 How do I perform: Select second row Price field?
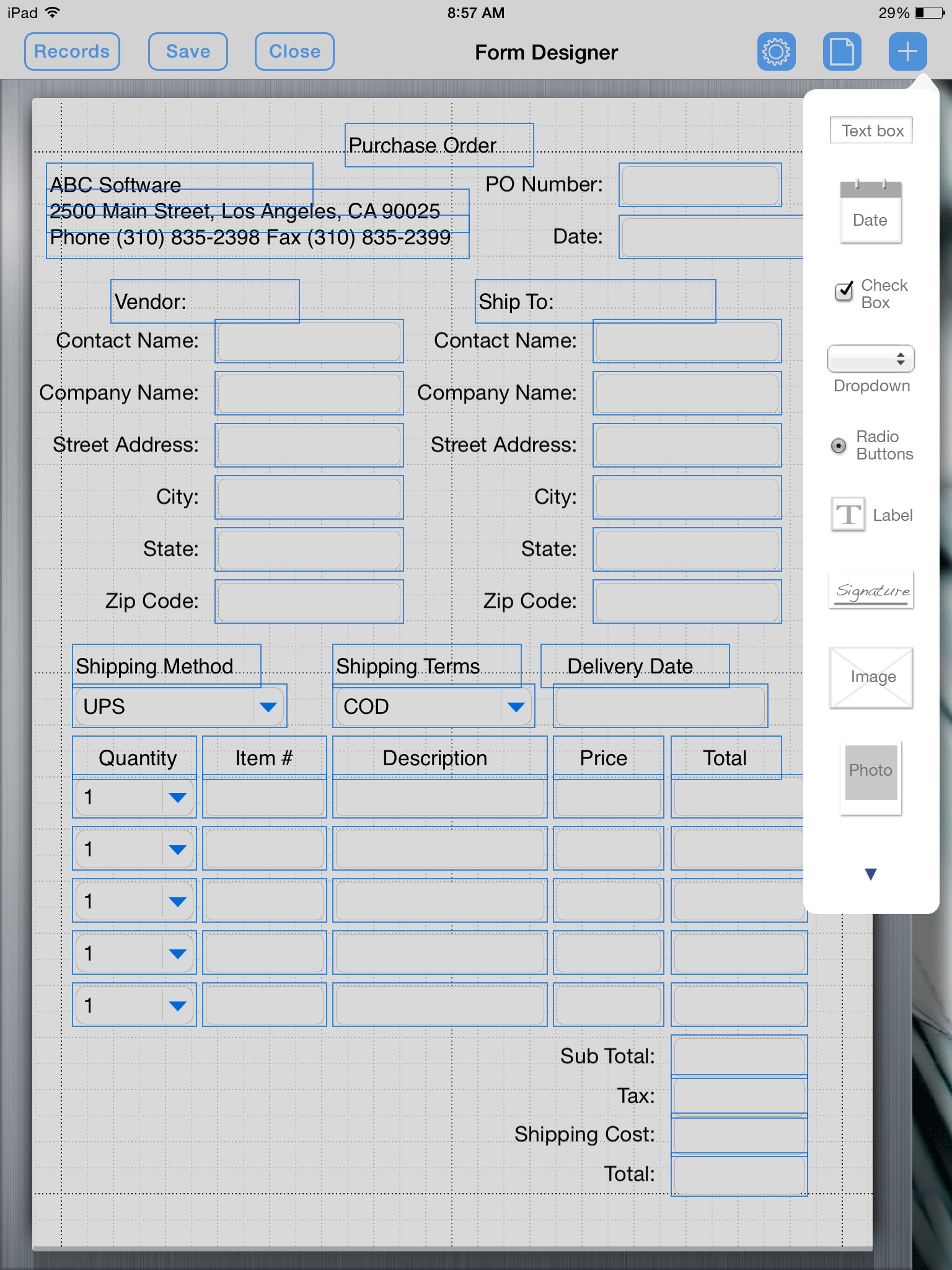[609, 848]
